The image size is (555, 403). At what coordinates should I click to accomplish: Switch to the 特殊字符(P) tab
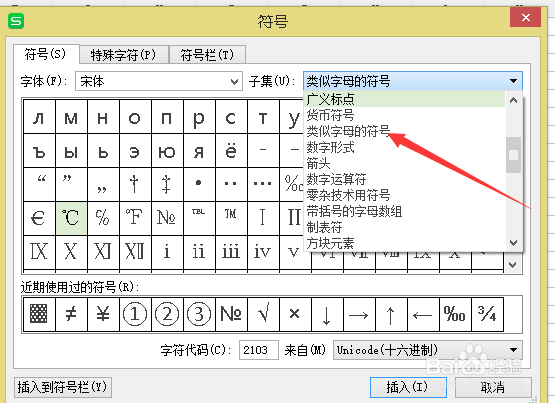click(123, 55)
